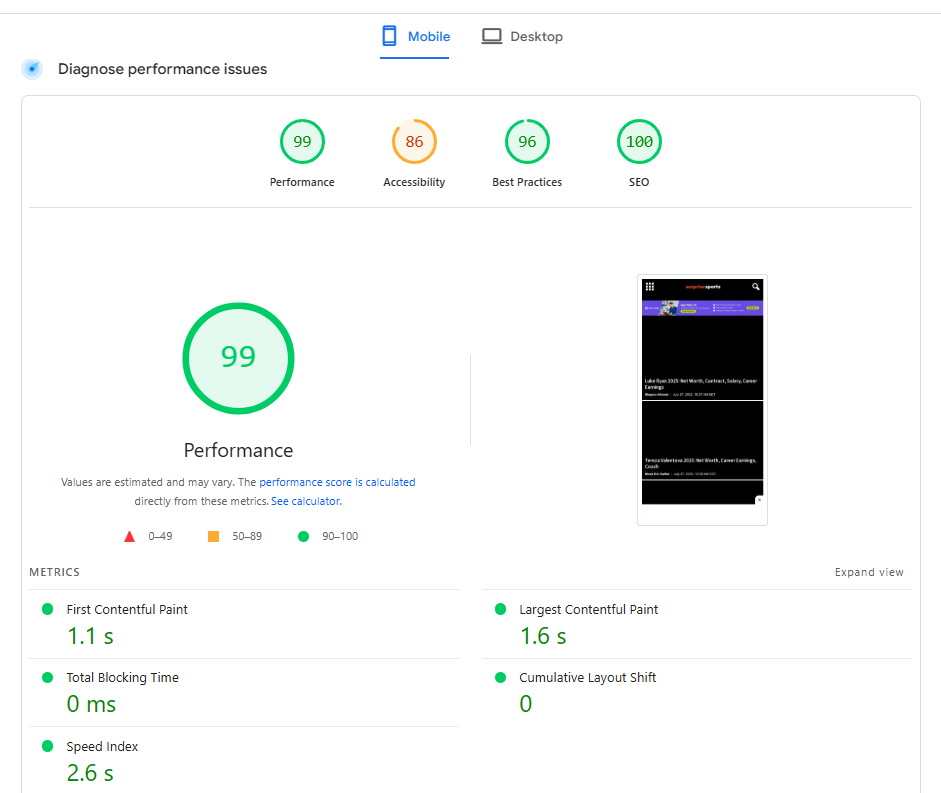Click the Accessibility 86 score gauge
This screenshot has width=941, height=793.
coord(414,141)
